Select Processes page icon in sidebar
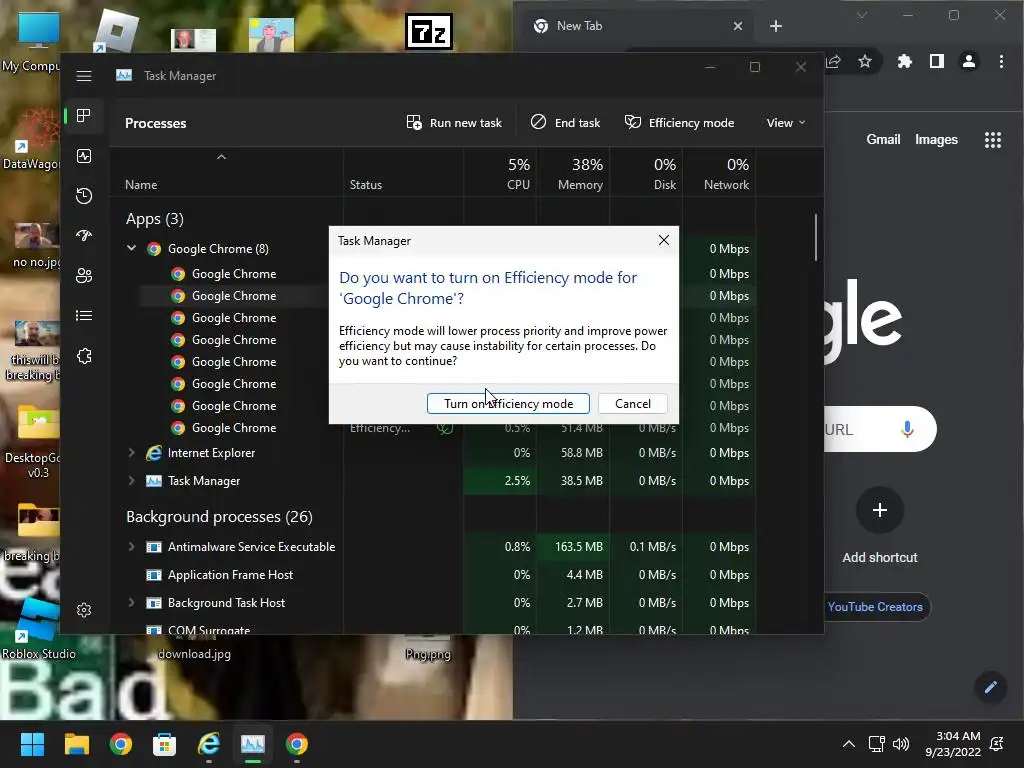Screen dimensions: 1024x768 coord(84,116)
